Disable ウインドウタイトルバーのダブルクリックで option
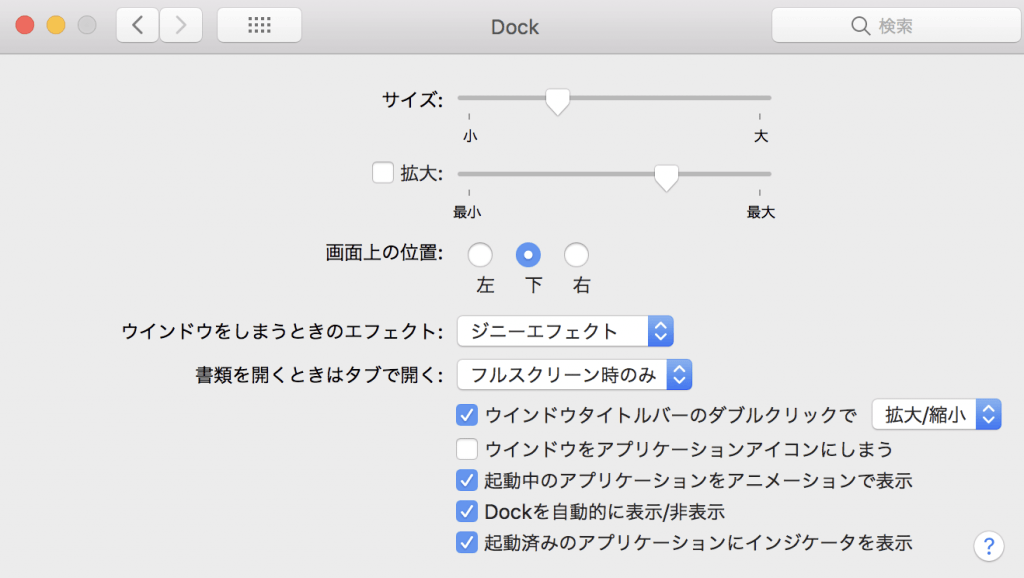 pos(466,414)
